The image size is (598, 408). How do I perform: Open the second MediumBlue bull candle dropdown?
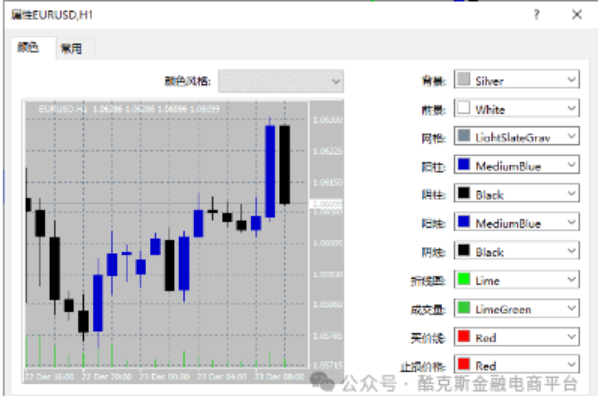point(517,222)
